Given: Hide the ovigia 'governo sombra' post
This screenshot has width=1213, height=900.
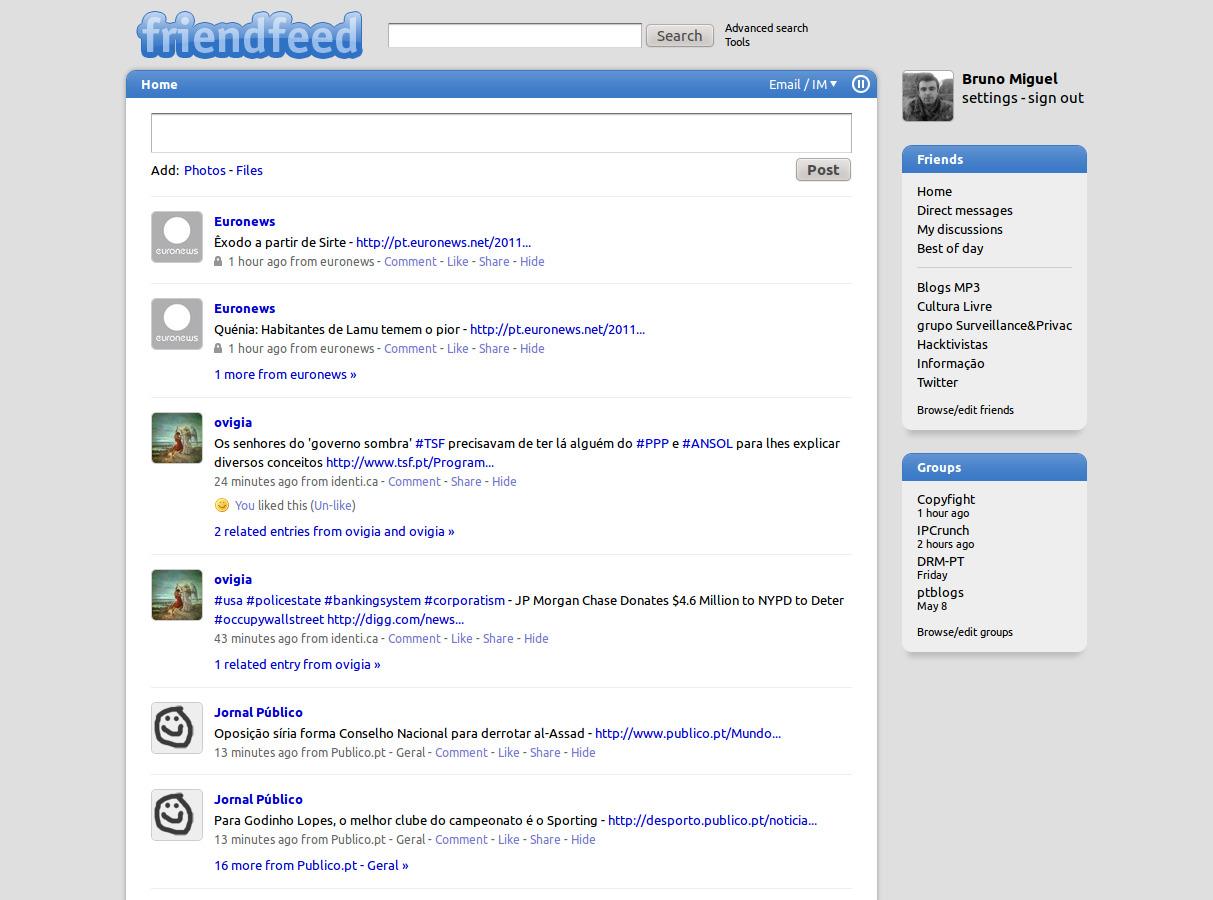Looking at the screenshot, I should [x=504, y=481].
